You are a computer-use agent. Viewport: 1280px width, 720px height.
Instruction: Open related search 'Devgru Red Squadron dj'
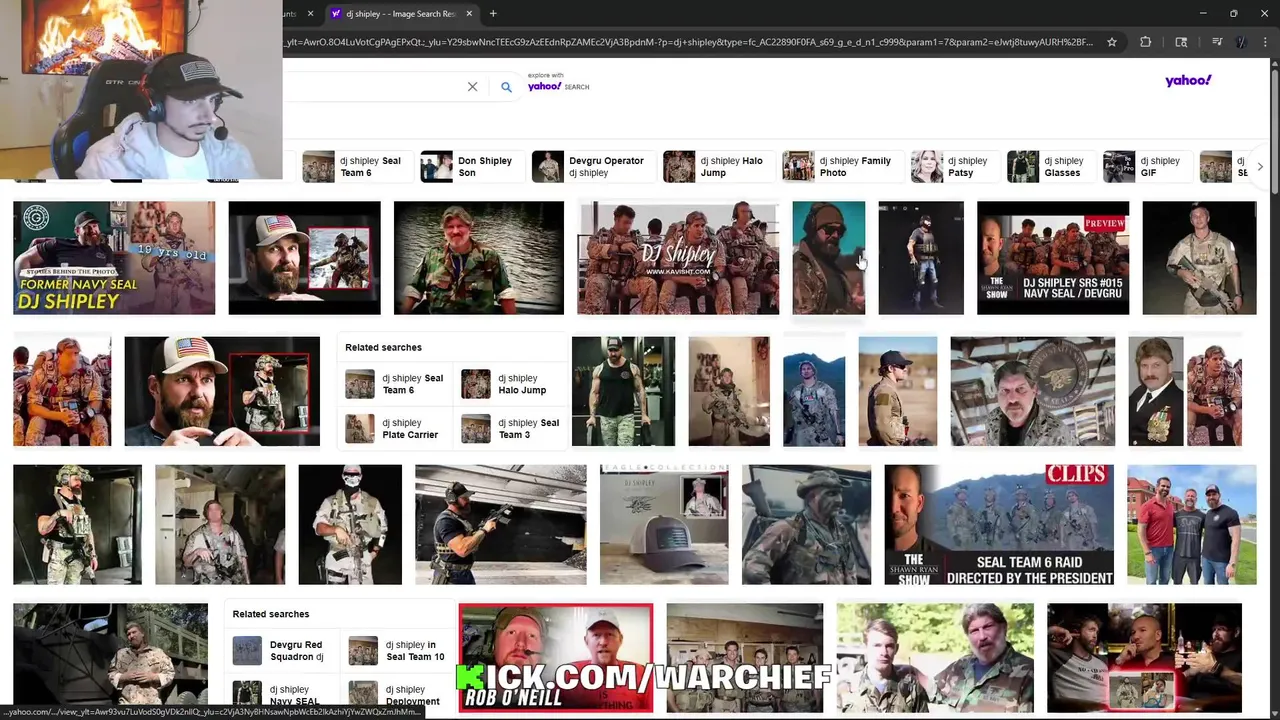click(280, 651)
